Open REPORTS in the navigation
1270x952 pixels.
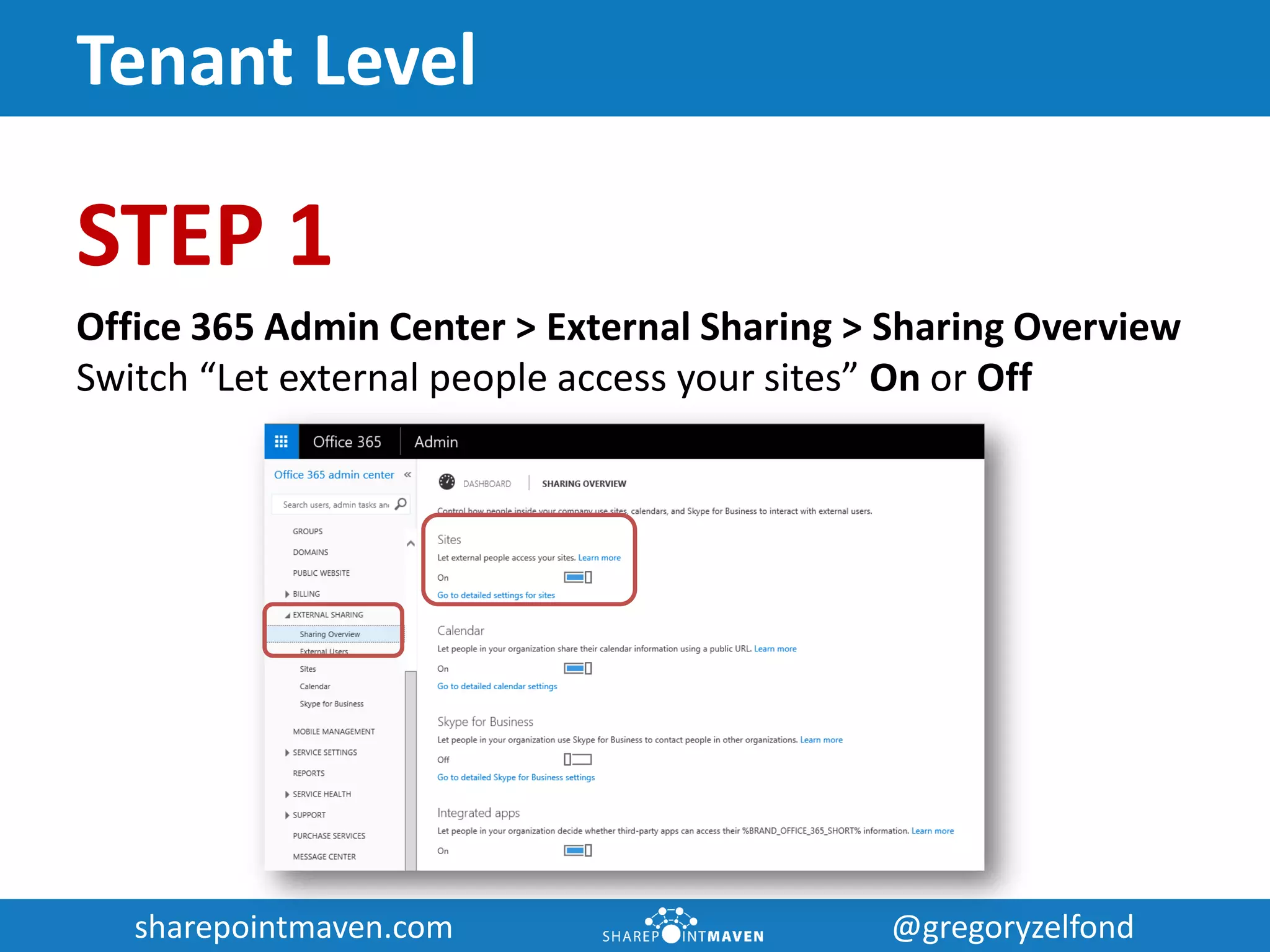point(309,773)
